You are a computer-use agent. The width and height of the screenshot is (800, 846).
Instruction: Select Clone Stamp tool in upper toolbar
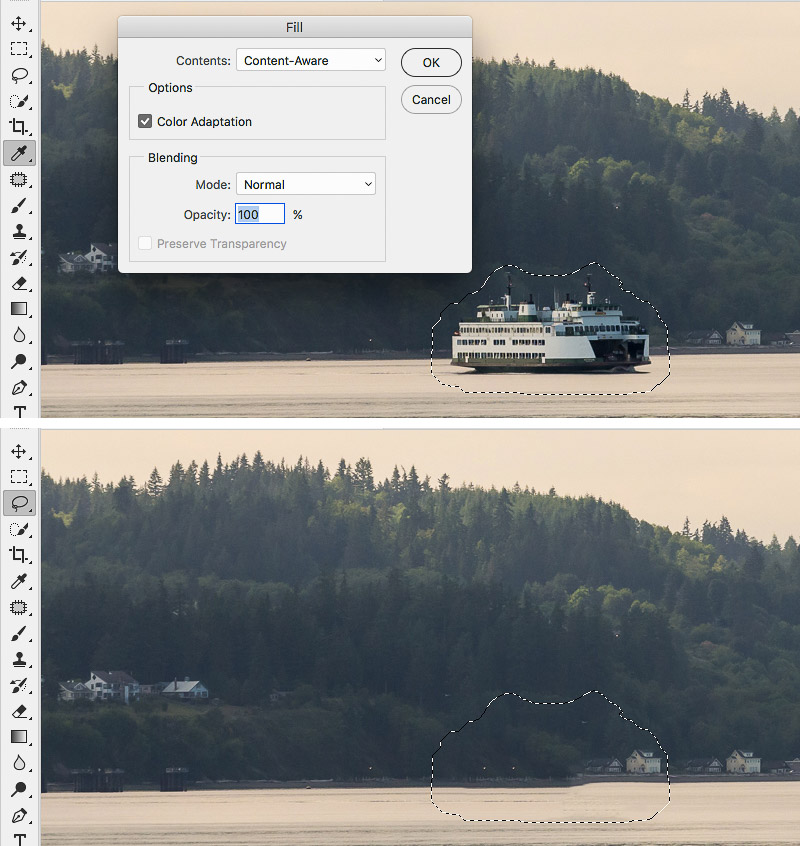(19, 231)
